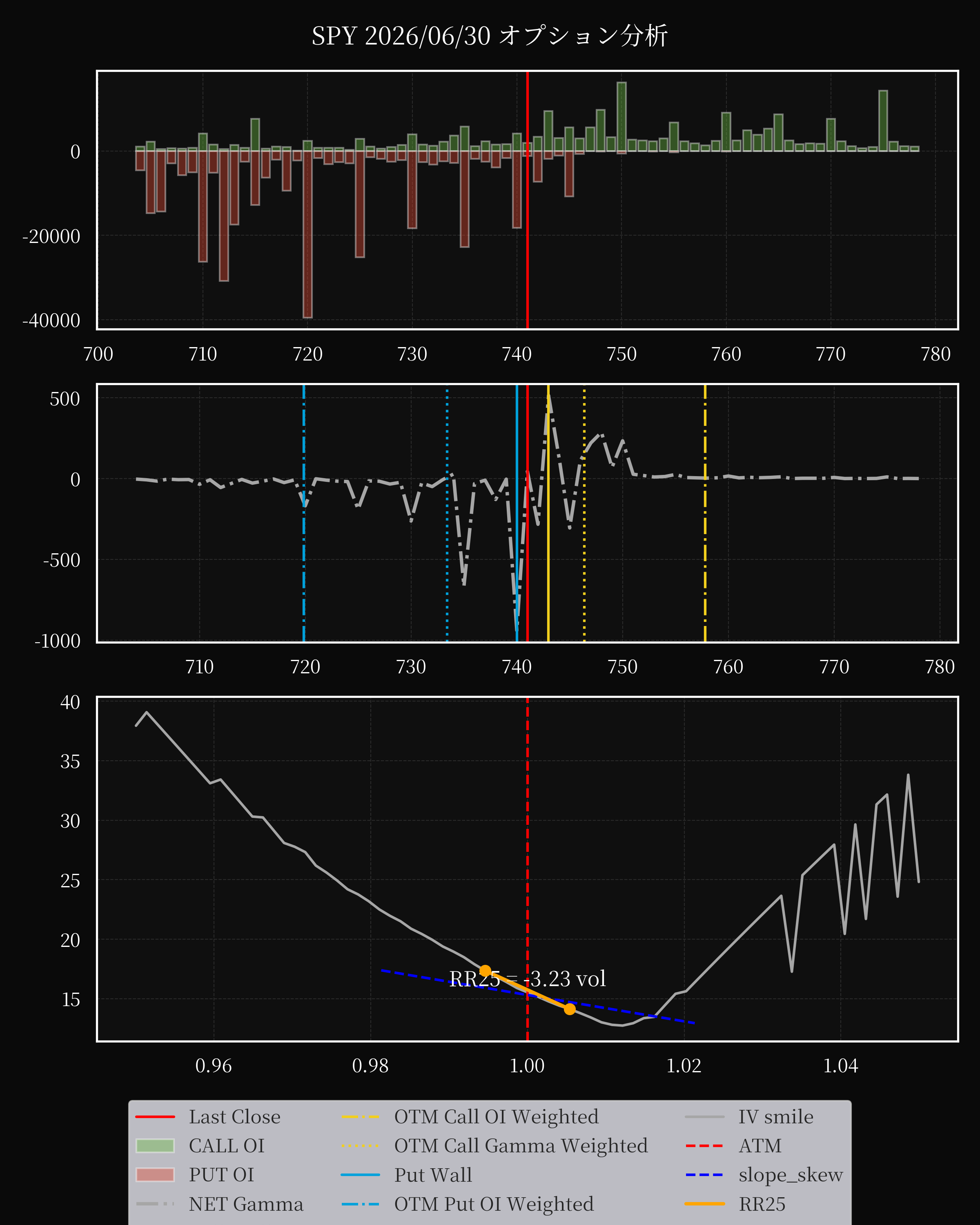Screen dimensions: 980x1225
Task: Click the tallest call OI bar at strike 750
Action: 621,116
